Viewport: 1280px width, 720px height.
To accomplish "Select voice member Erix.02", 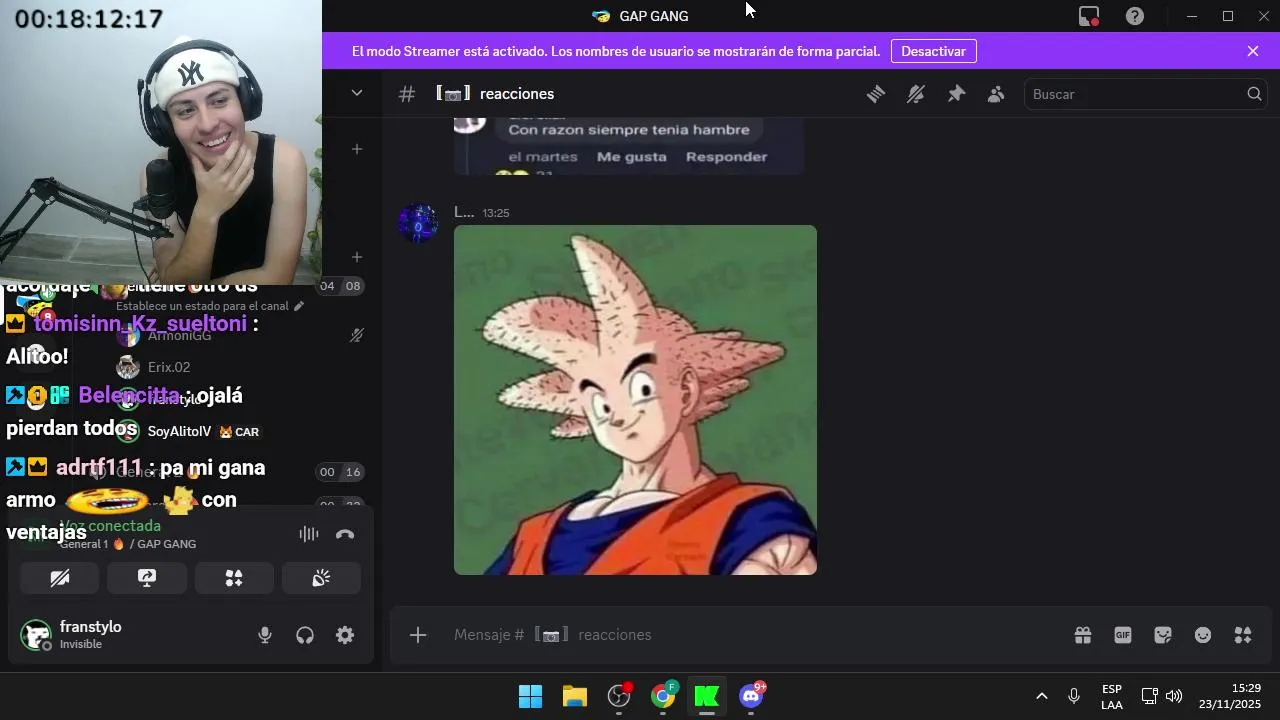I will tap(169, 367).
